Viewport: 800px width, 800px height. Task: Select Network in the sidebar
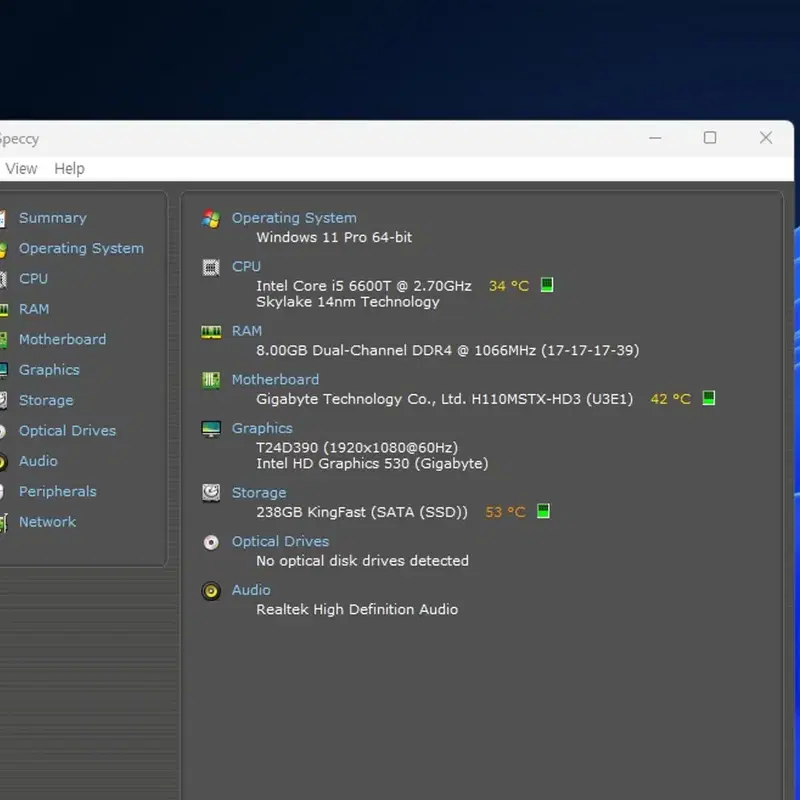47,522
